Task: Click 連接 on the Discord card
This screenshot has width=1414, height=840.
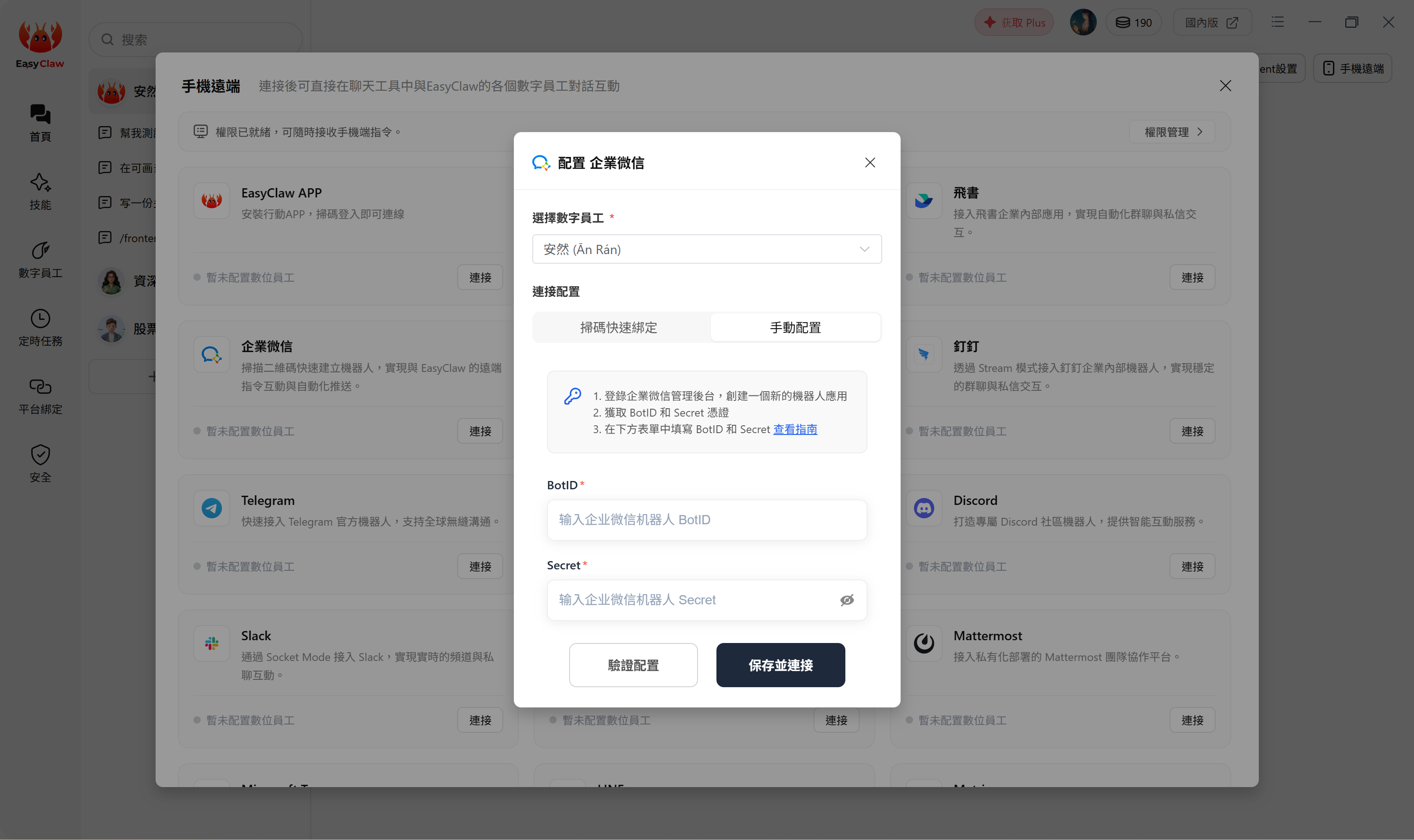Action: click(x=1192, y=567)
